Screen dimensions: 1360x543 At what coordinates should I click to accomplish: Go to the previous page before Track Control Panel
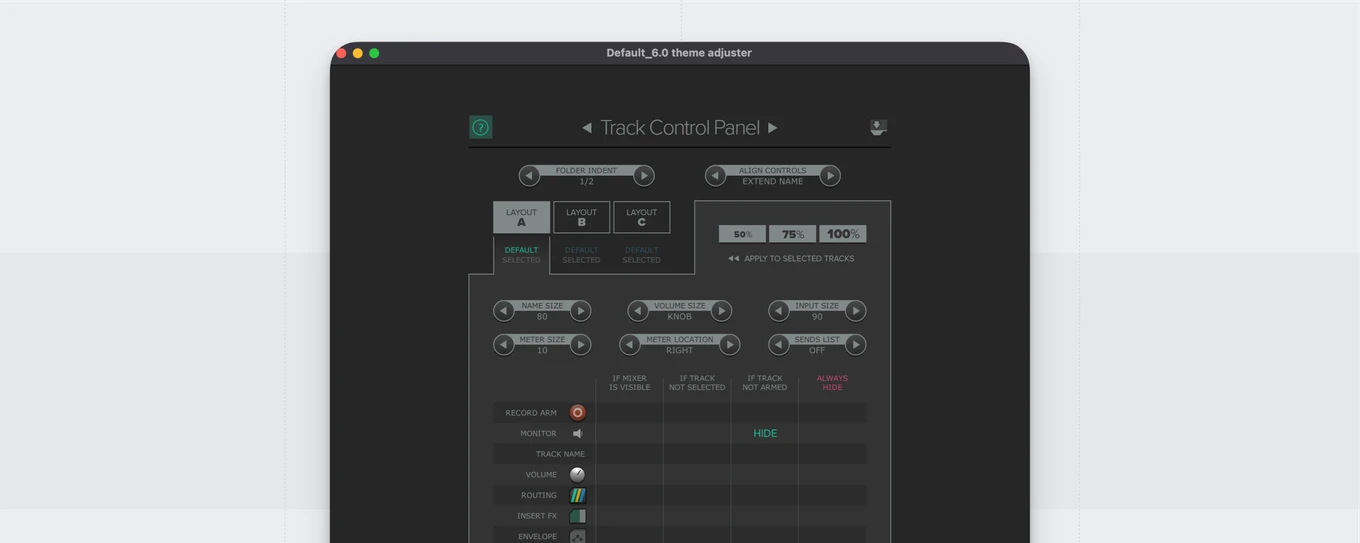(x=587, y=128)
